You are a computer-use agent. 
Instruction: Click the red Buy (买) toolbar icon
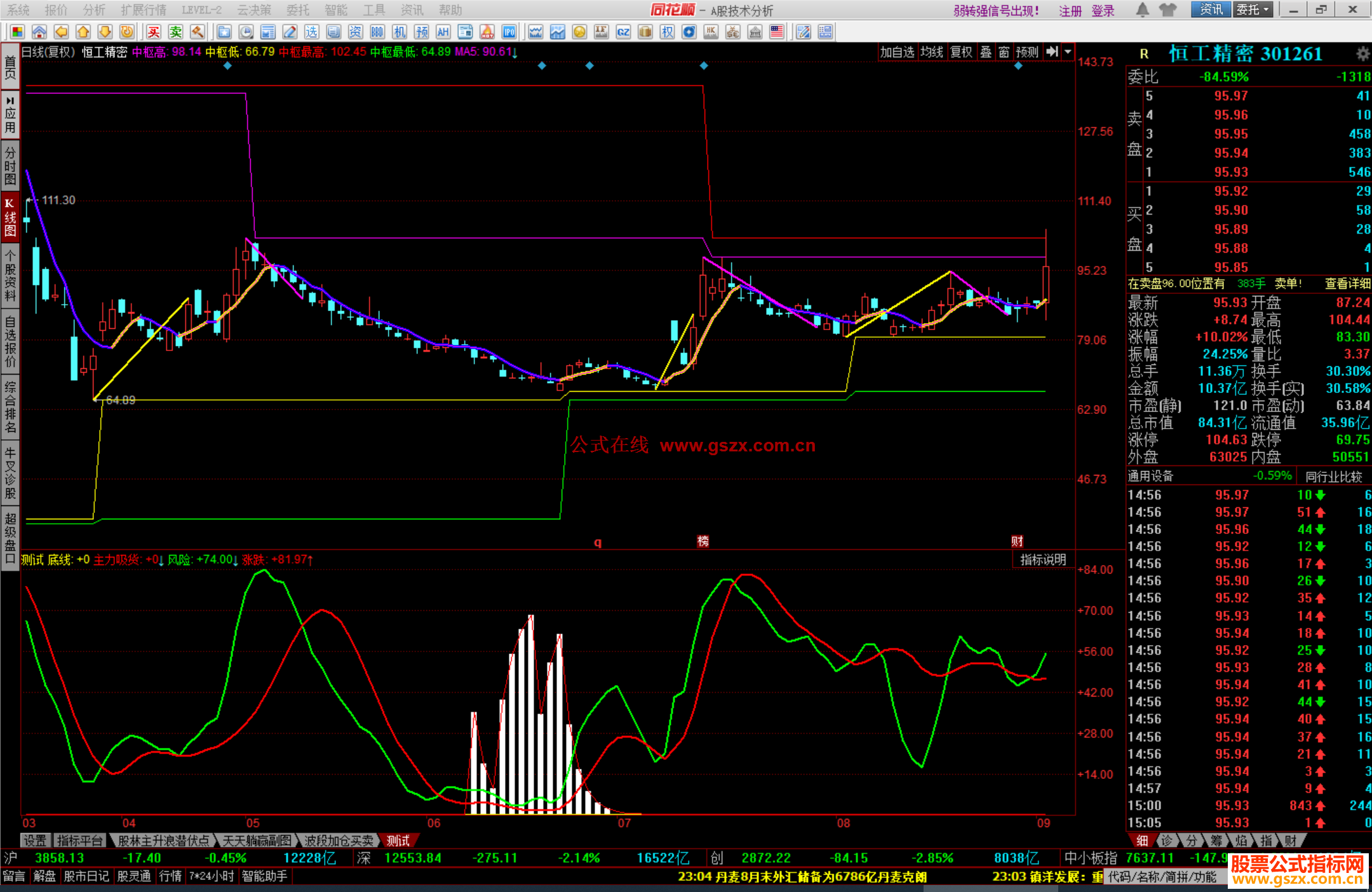(154, 32)
